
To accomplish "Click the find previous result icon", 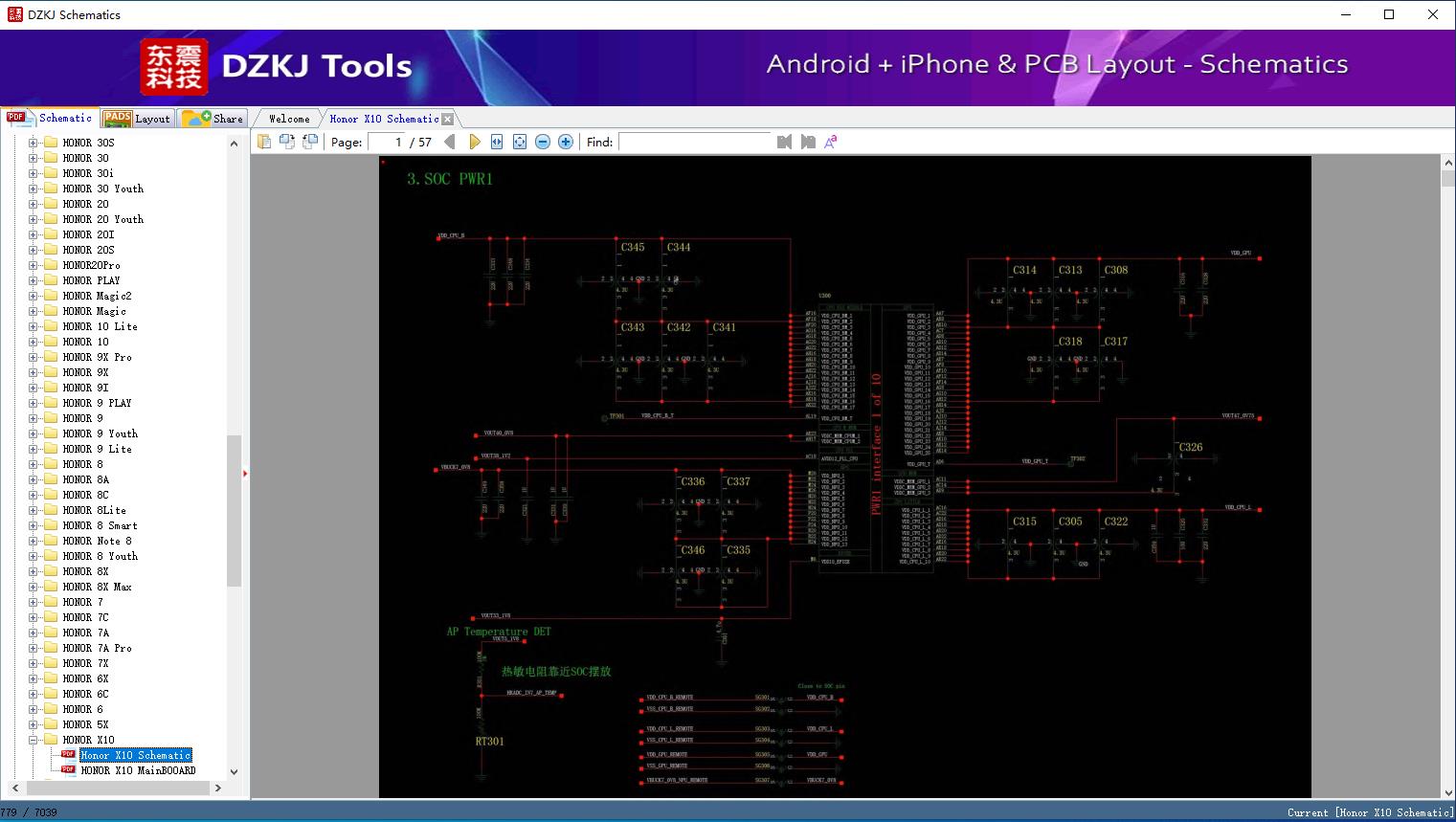I will pos(785,142).
